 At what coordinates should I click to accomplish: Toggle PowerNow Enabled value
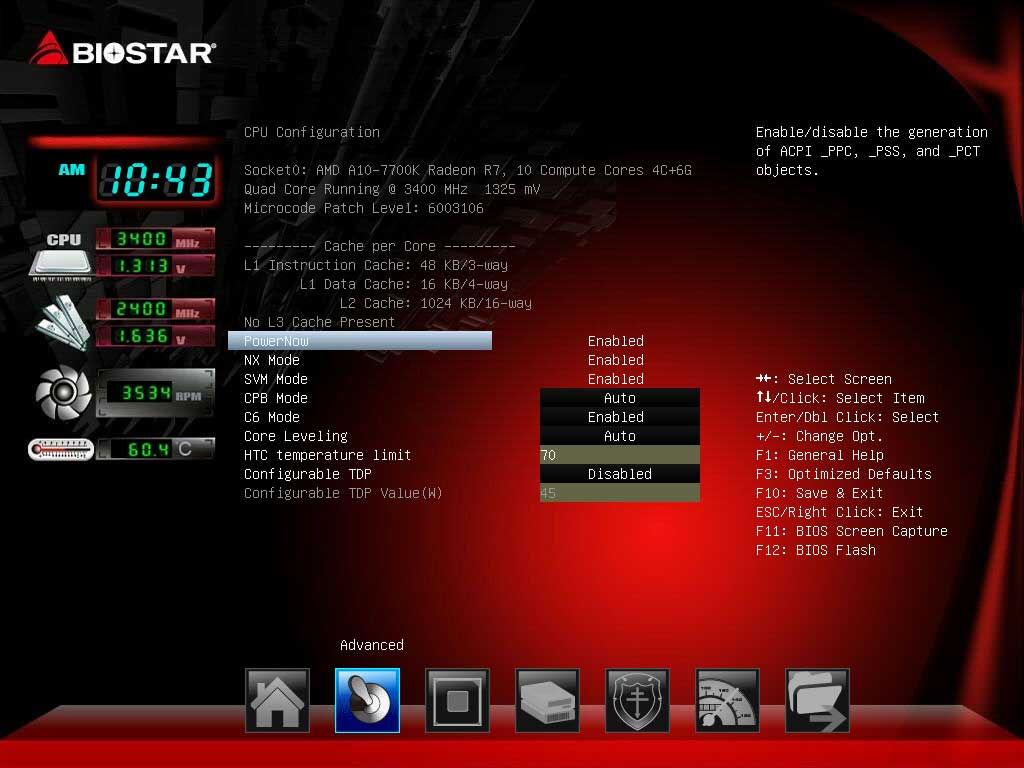coord(616,341)
